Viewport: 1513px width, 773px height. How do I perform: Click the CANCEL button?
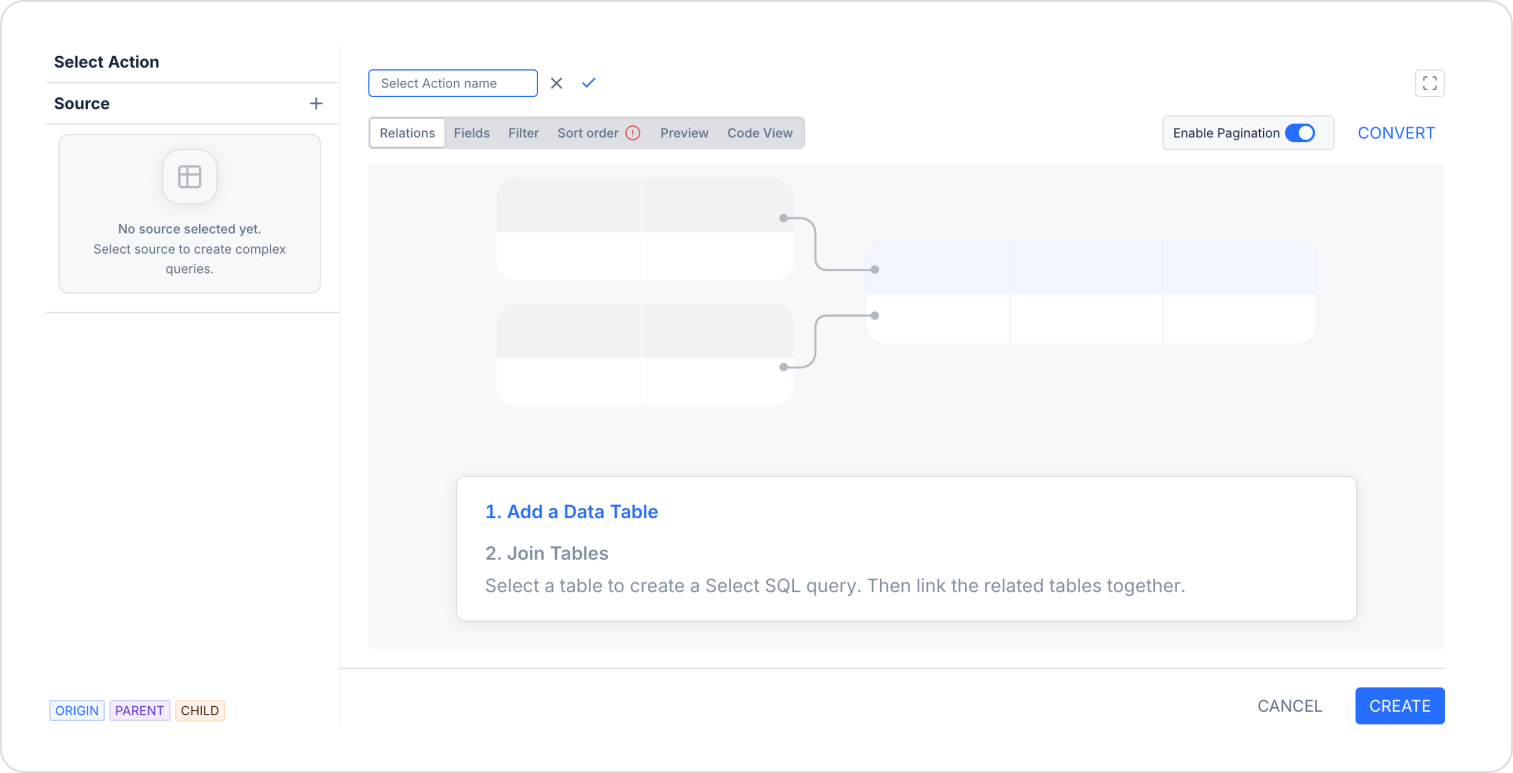click(x=1290, y=706)
